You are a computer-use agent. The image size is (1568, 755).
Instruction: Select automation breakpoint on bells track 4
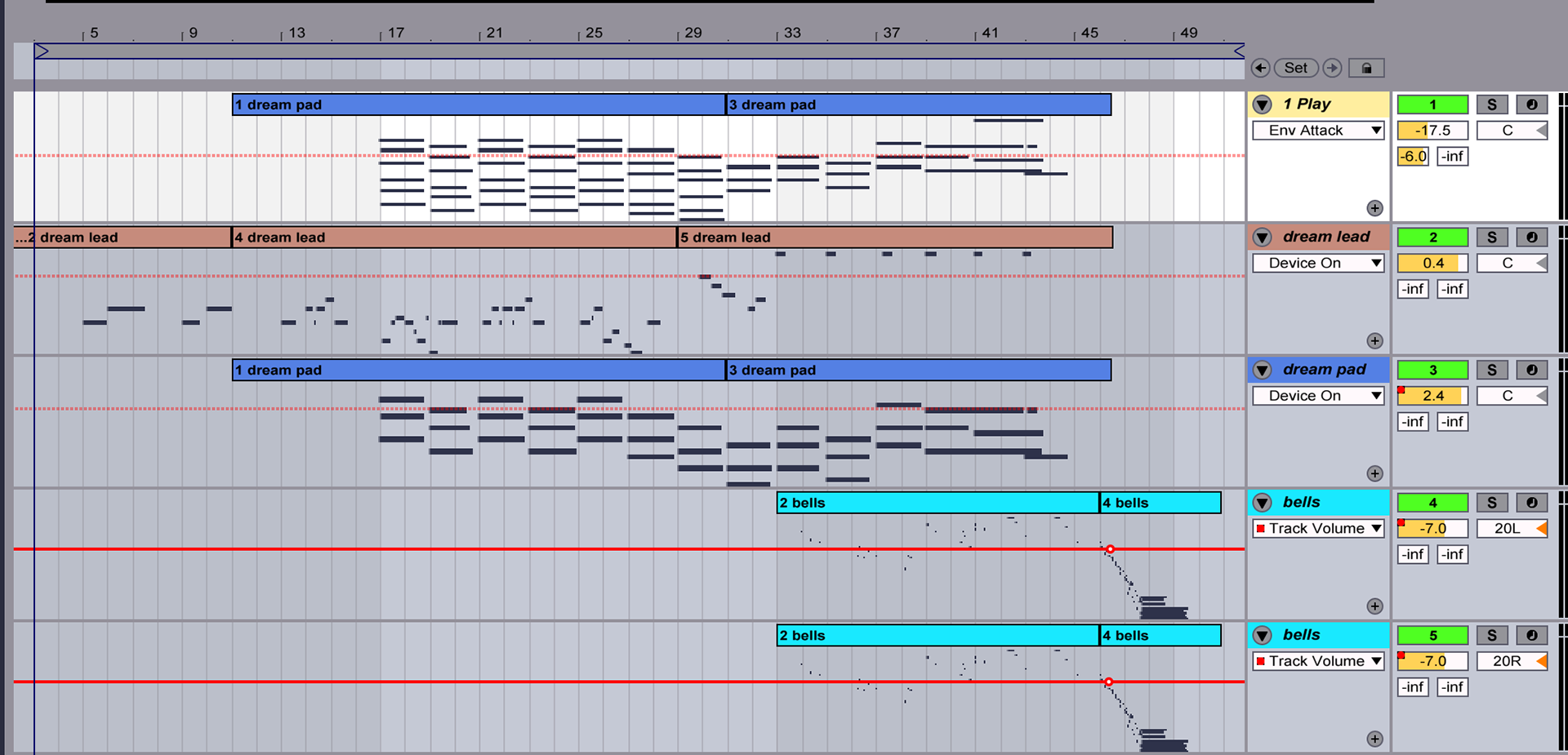point(1110,549)
